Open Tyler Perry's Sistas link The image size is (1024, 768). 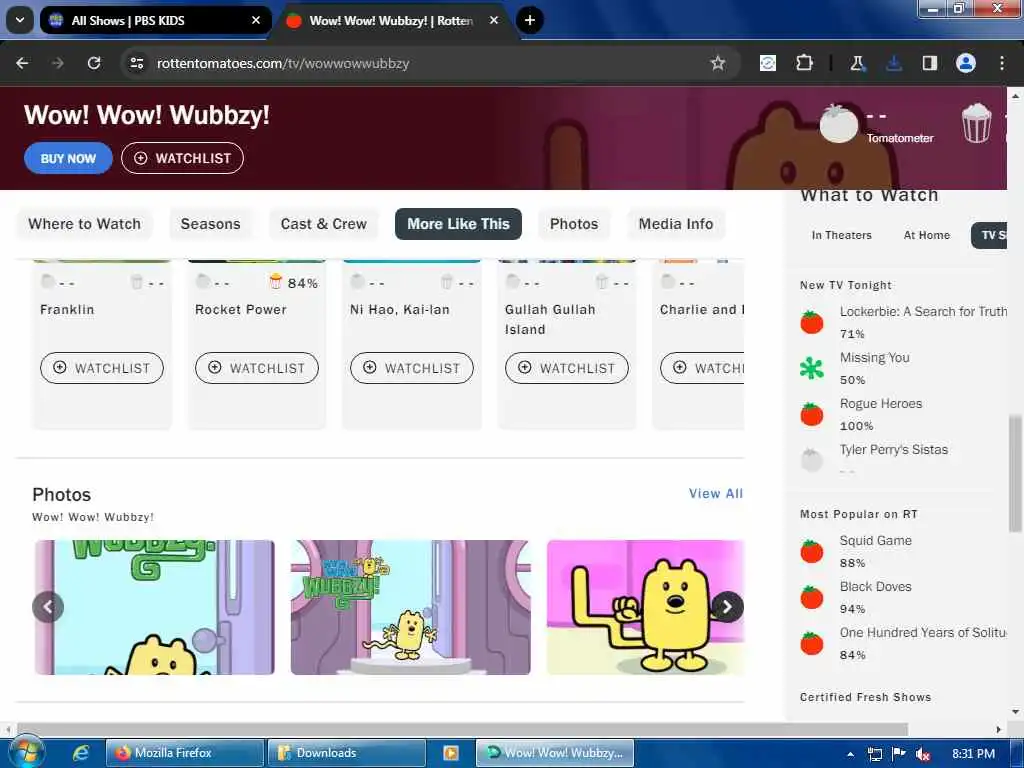893,449
